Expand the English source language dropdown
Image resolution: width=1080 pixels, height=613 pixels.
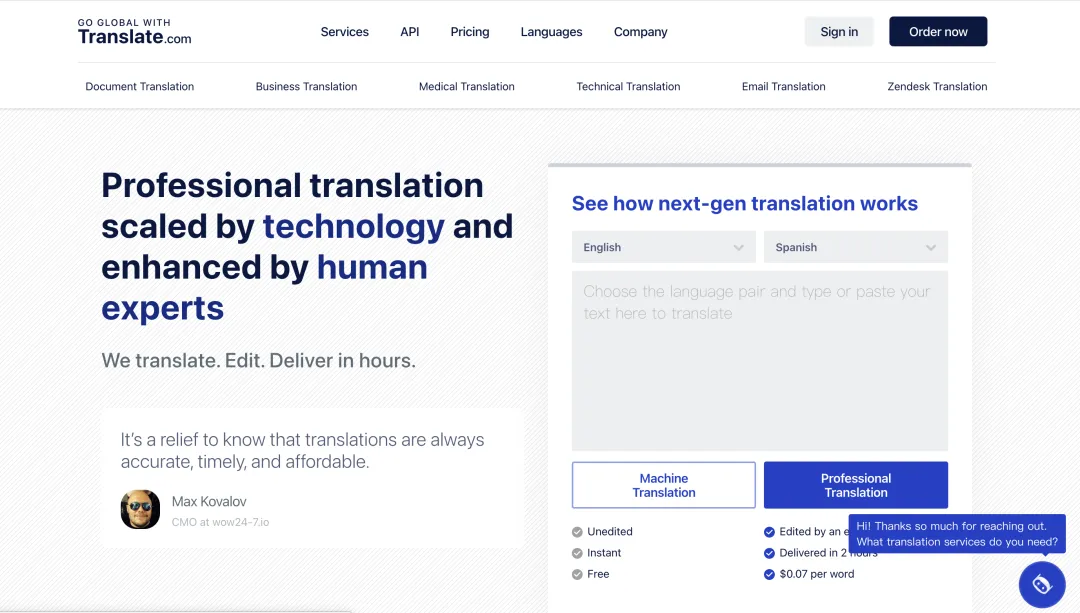pyautogui.click(x=663, y=247)
